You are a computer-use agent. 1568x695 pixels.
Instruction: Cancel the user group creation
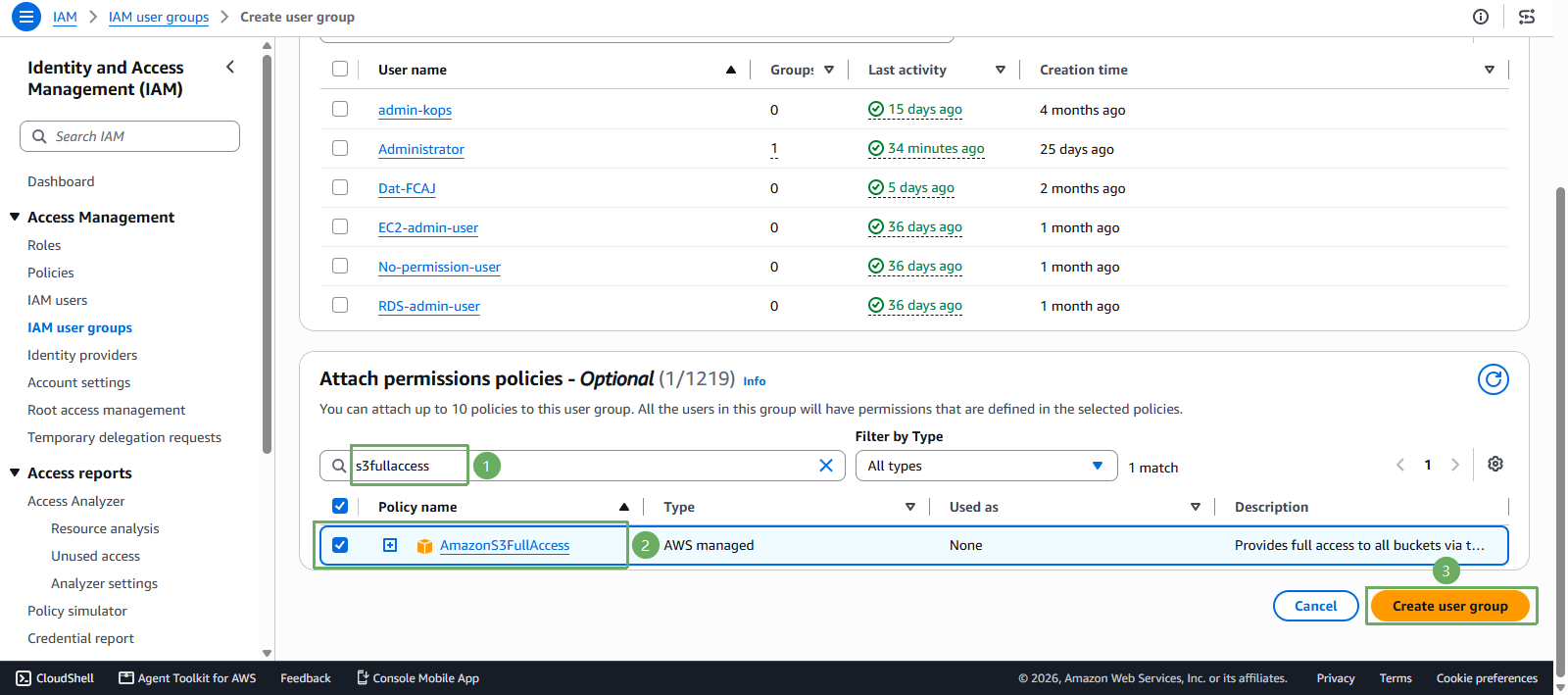[1316, 606]
